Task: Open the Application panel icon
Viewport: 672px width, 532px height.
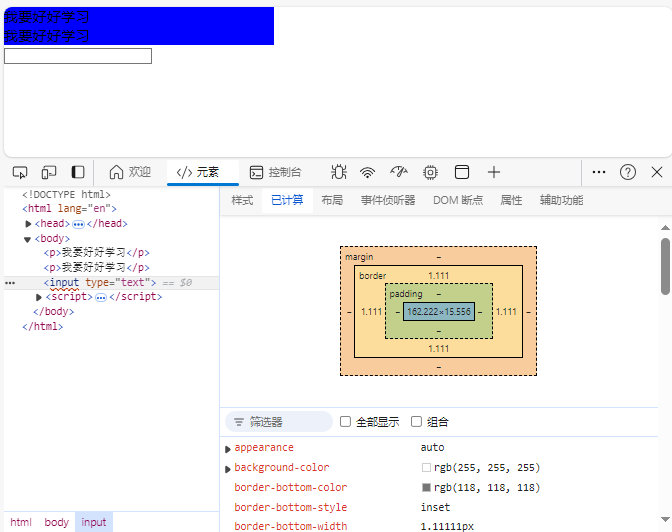Action: click(x=462, y=172)
